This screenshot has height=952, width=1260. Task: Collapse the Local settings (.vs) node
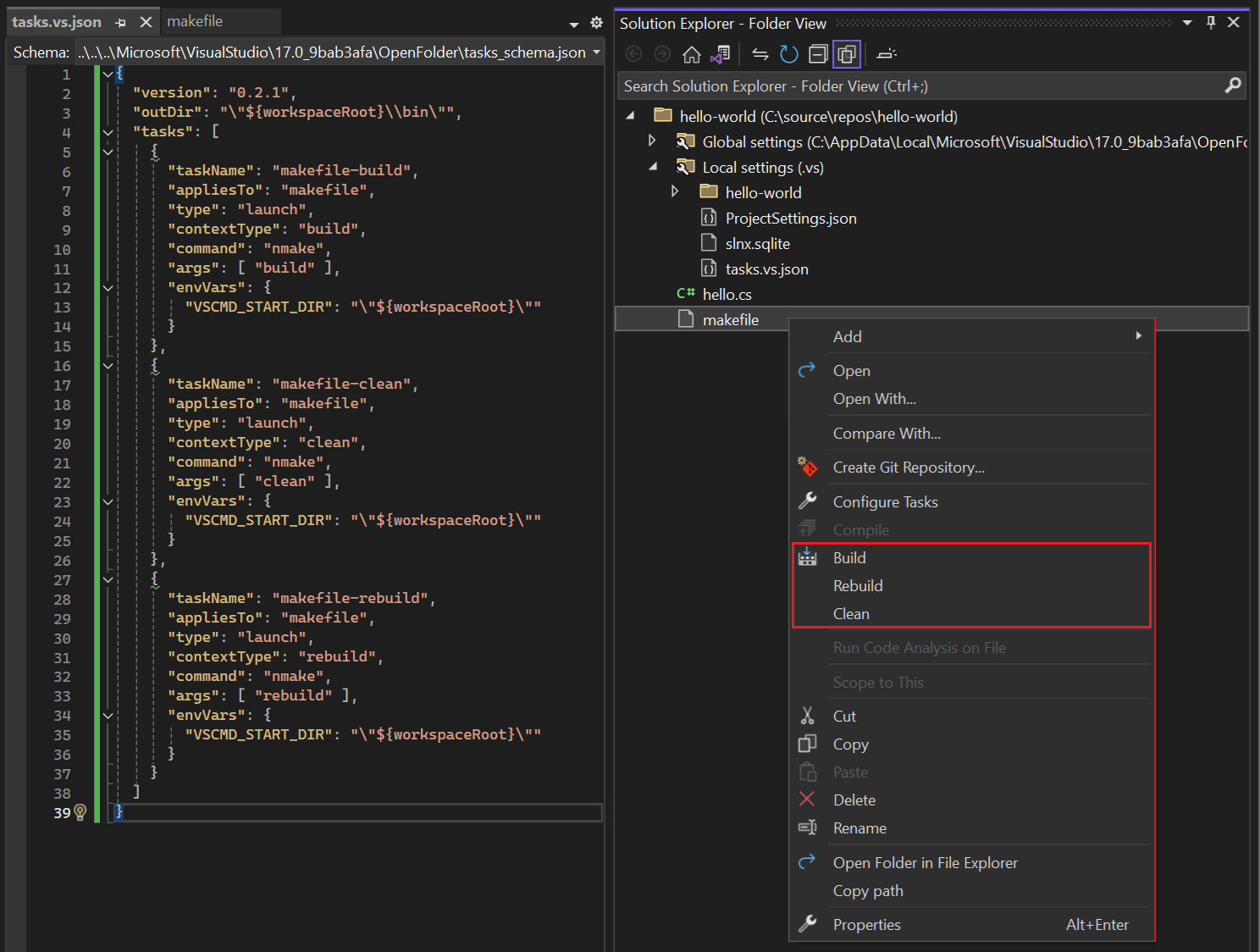coord(652,167)
